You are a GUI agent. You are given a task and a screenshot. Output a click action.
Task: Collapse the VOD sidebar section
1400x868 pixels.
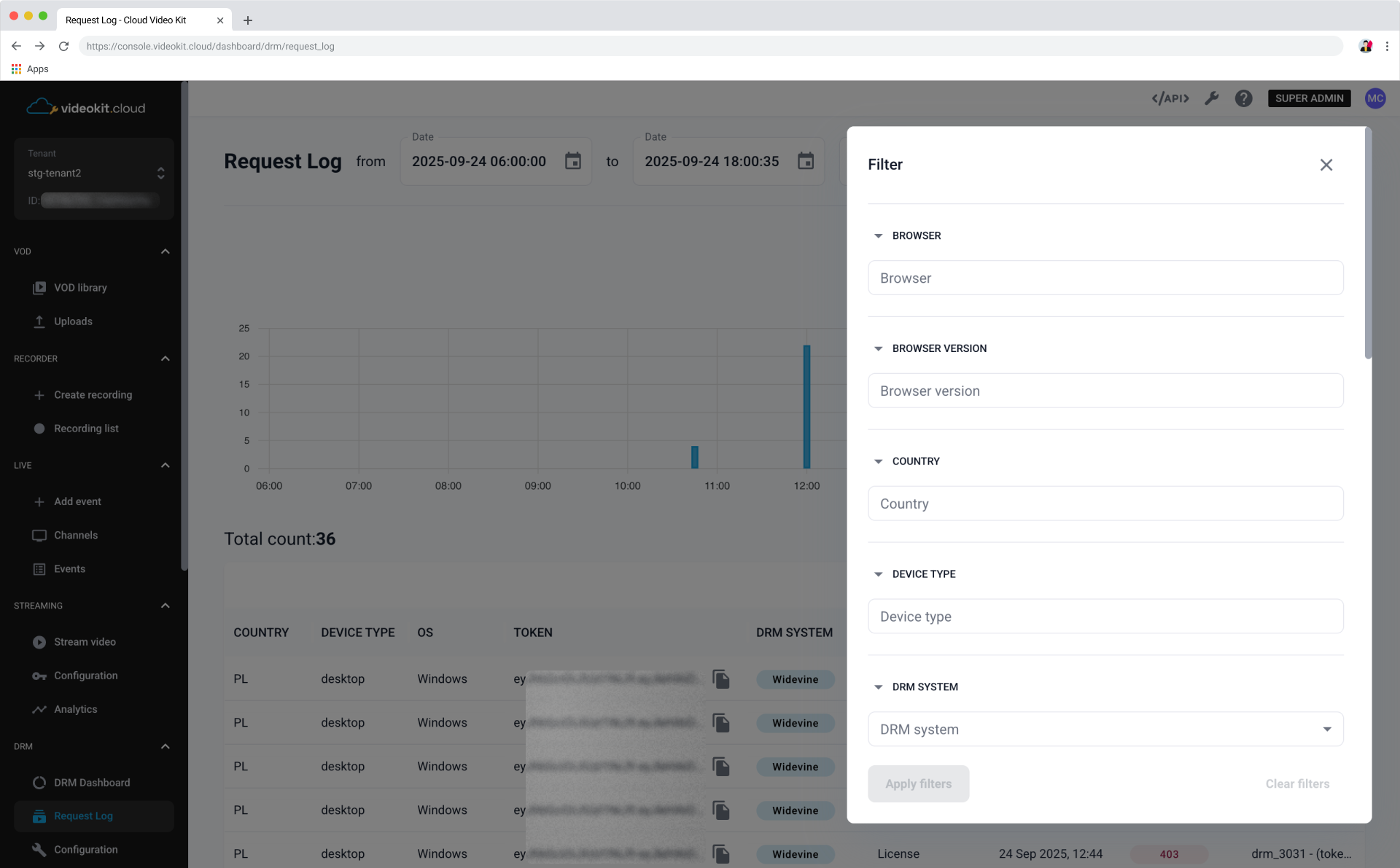[x=165, y=251]
